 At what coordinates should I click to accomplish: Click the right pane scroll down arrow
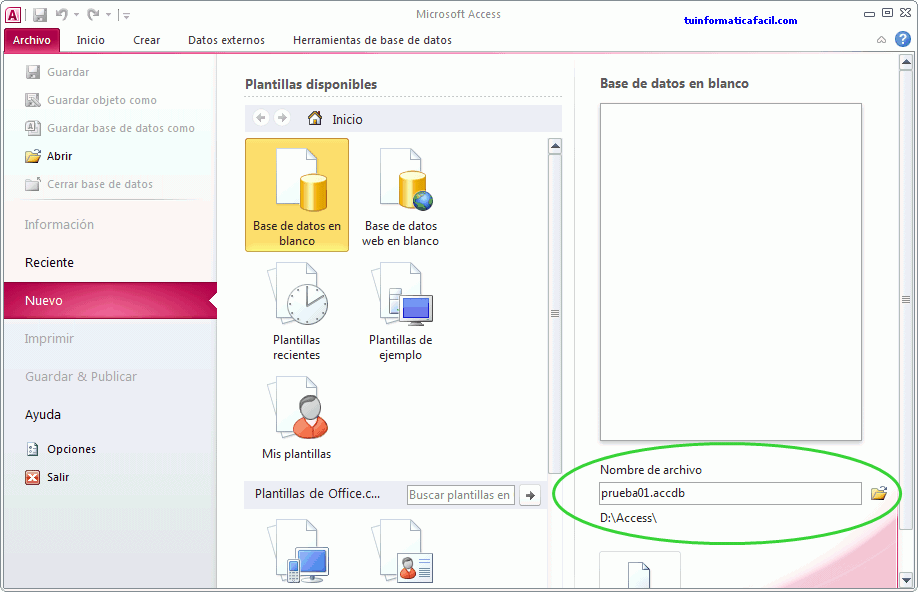point(906,580)
